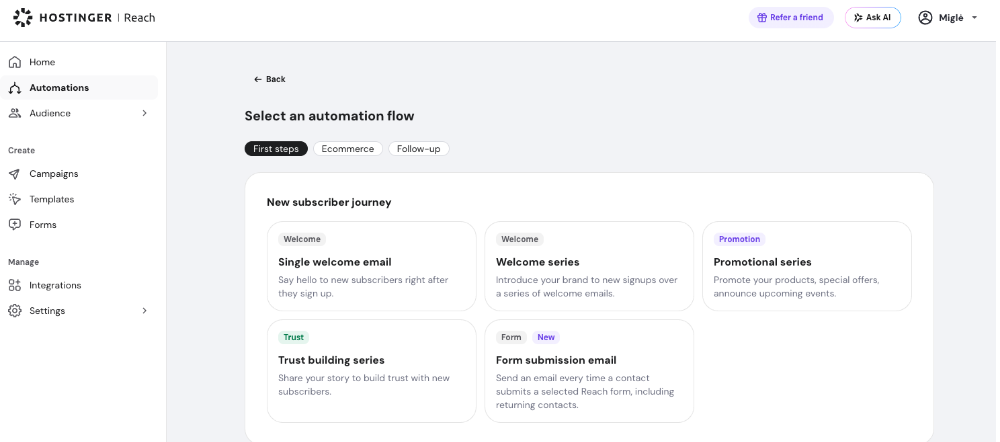Select the Ecommerce filter tab
This screenshot has height=442, width=1000.
point(348,149)
